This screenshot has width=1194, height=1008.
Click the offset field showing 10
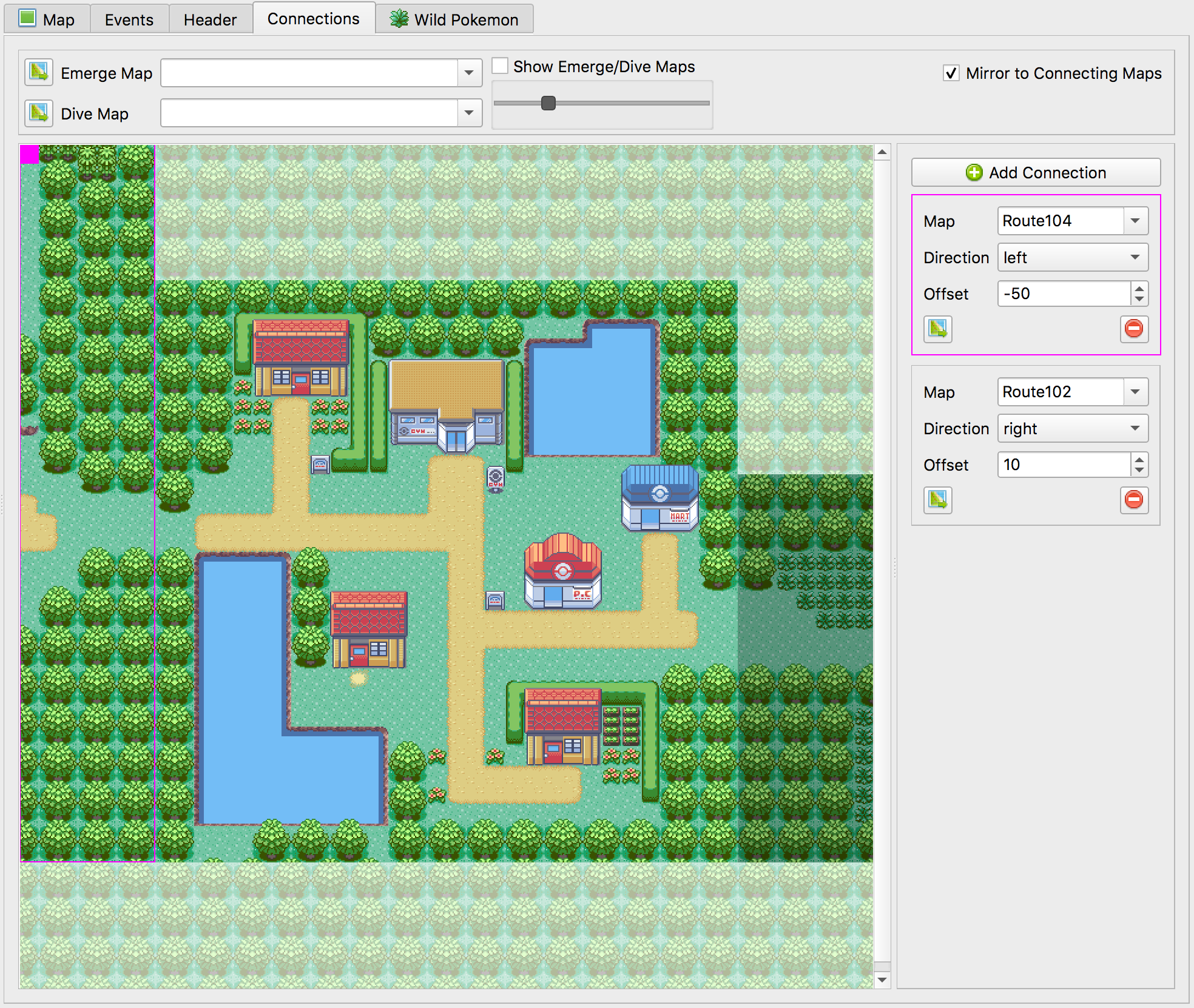pos(1065,465)
